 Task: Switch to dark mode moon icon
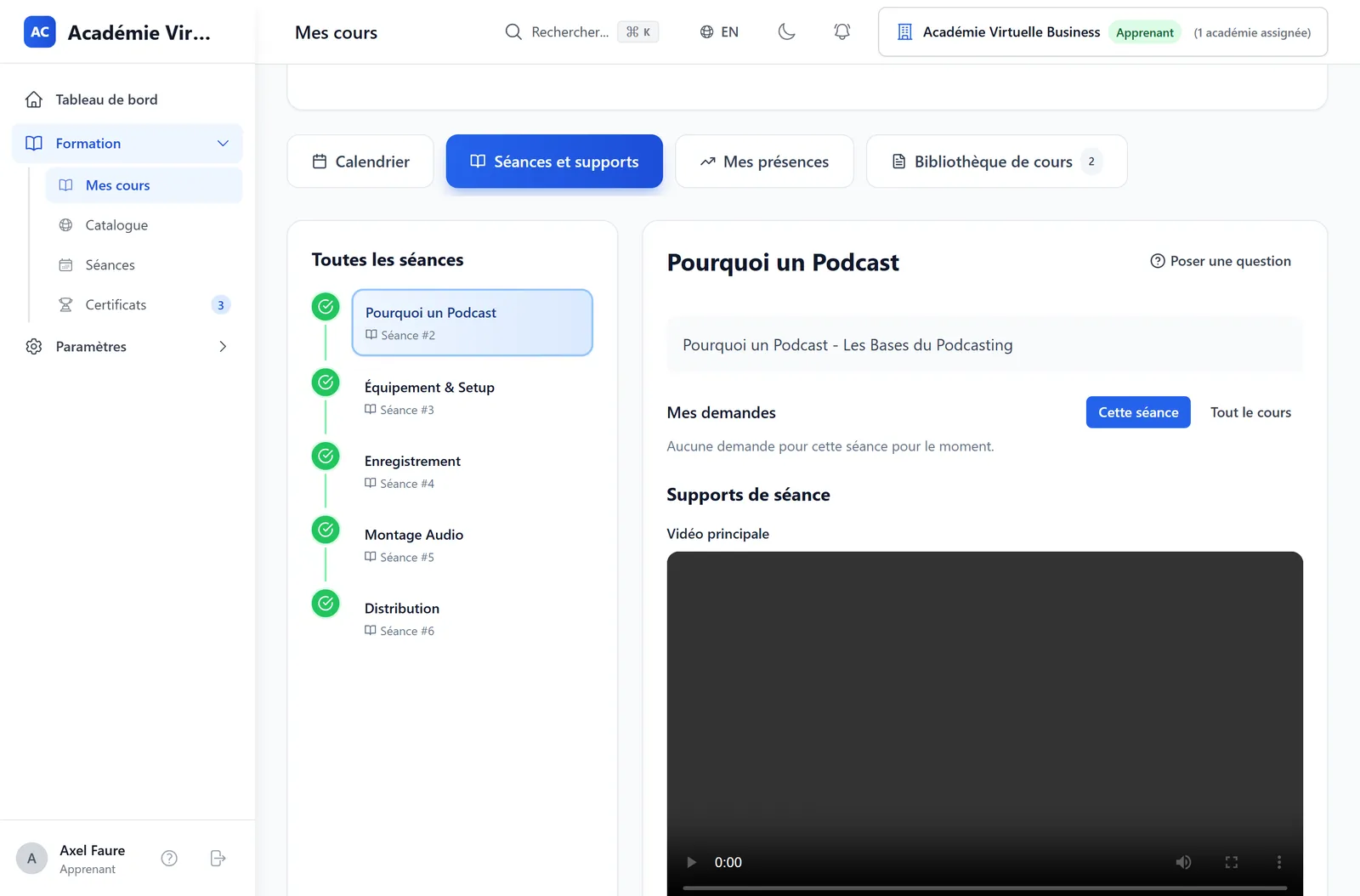(x=787, y=32)
